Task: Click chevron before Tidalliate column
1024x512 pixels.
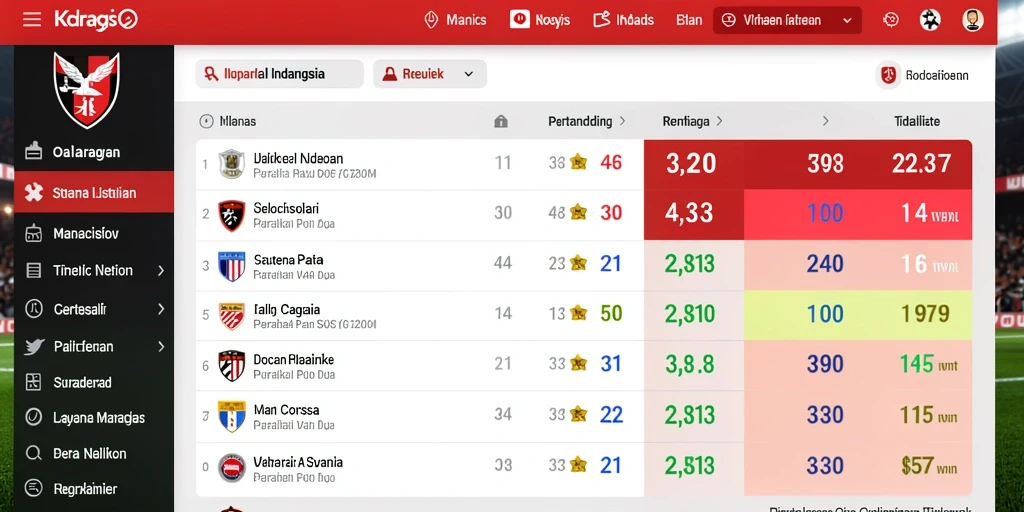Action: click(825, 121)
